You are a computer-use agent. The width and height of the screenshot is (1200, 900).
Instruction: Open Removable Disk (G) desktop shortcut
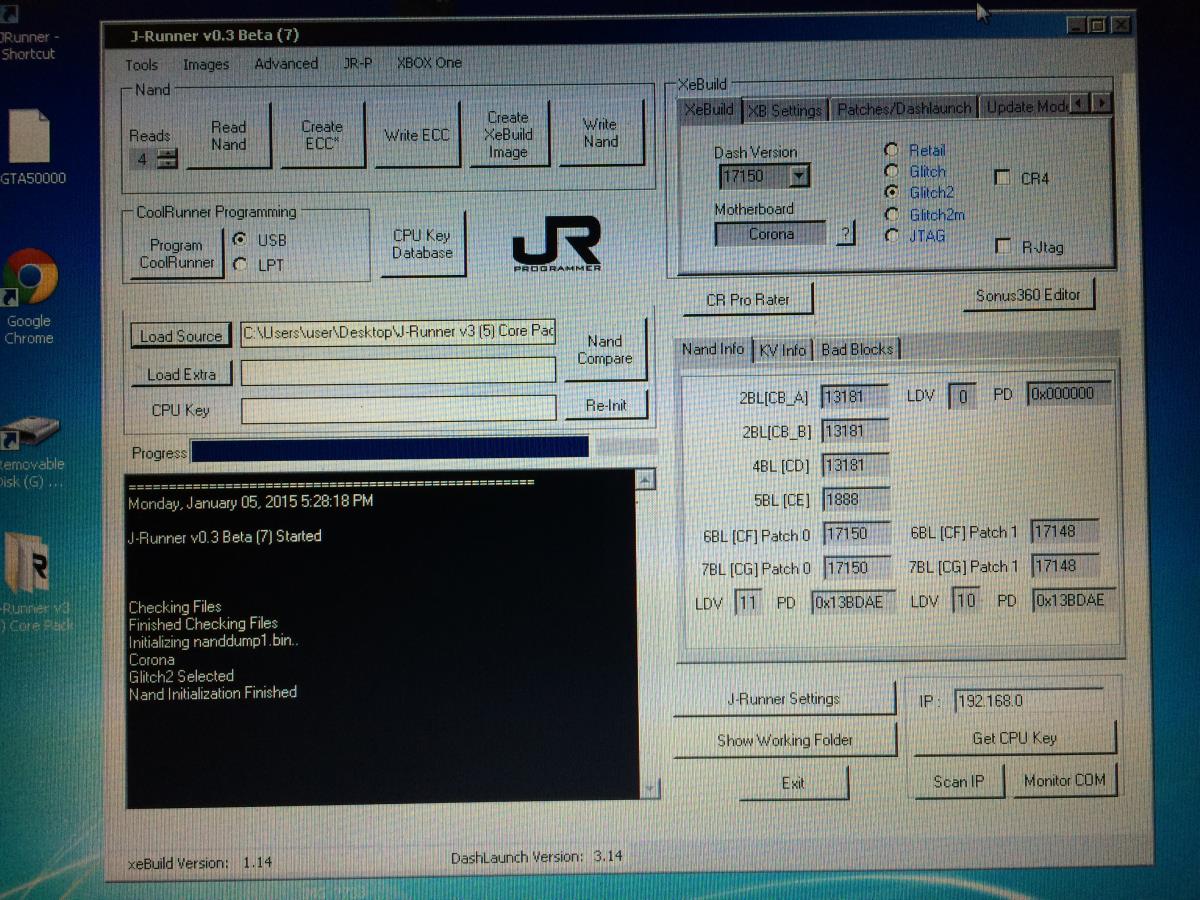30,452
